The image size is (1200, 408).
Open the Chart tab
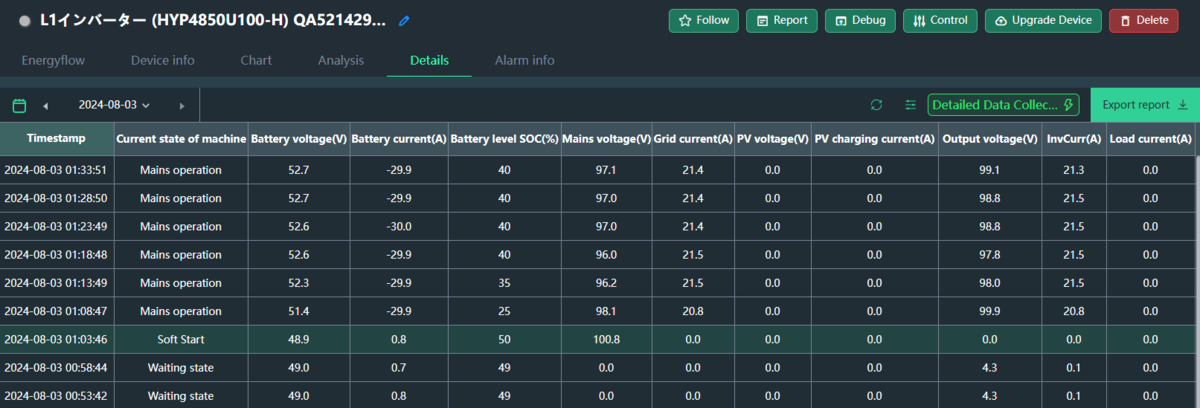256,61
